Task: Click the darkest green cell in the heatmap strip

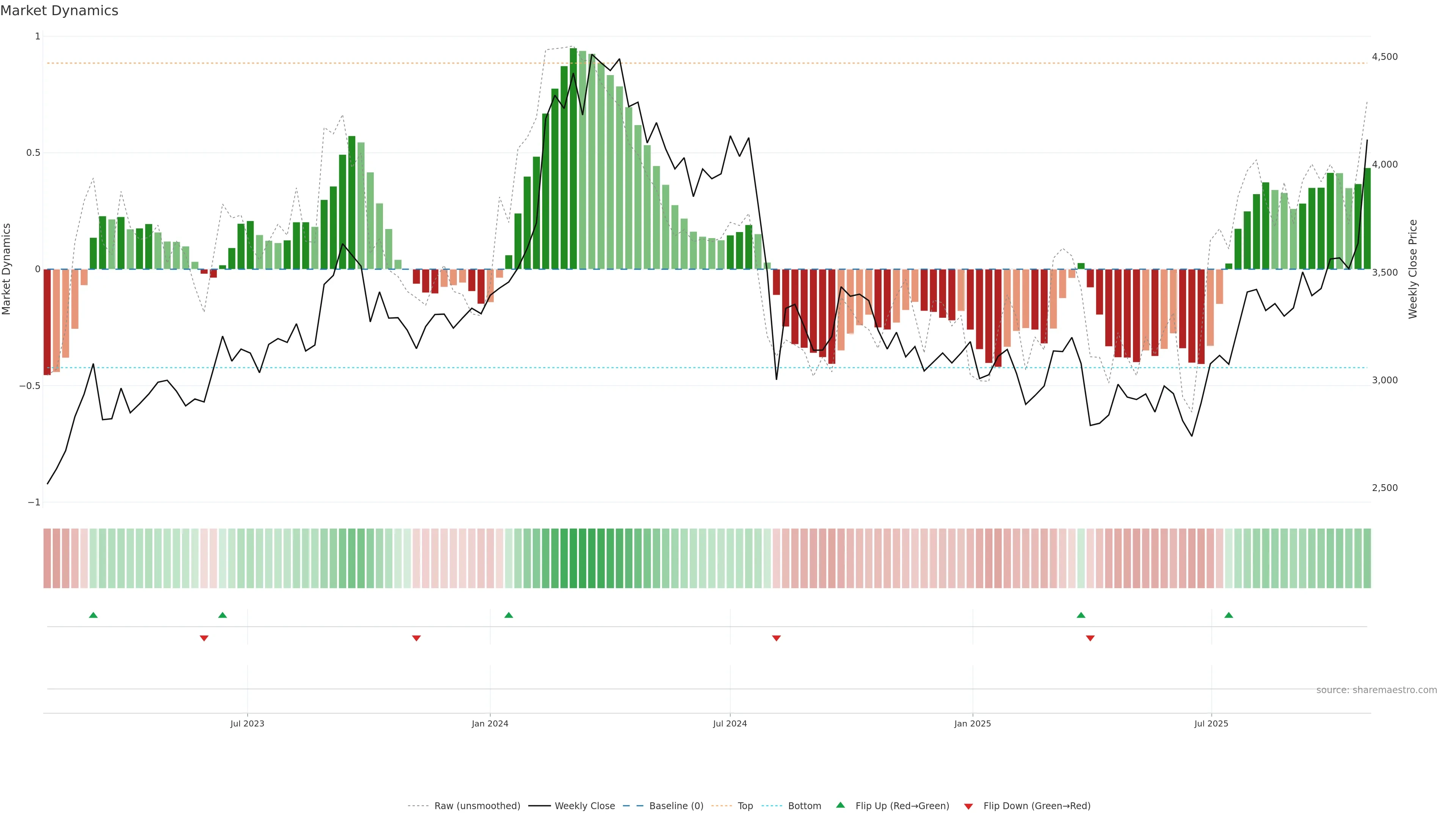Action: tap(573, 559)
